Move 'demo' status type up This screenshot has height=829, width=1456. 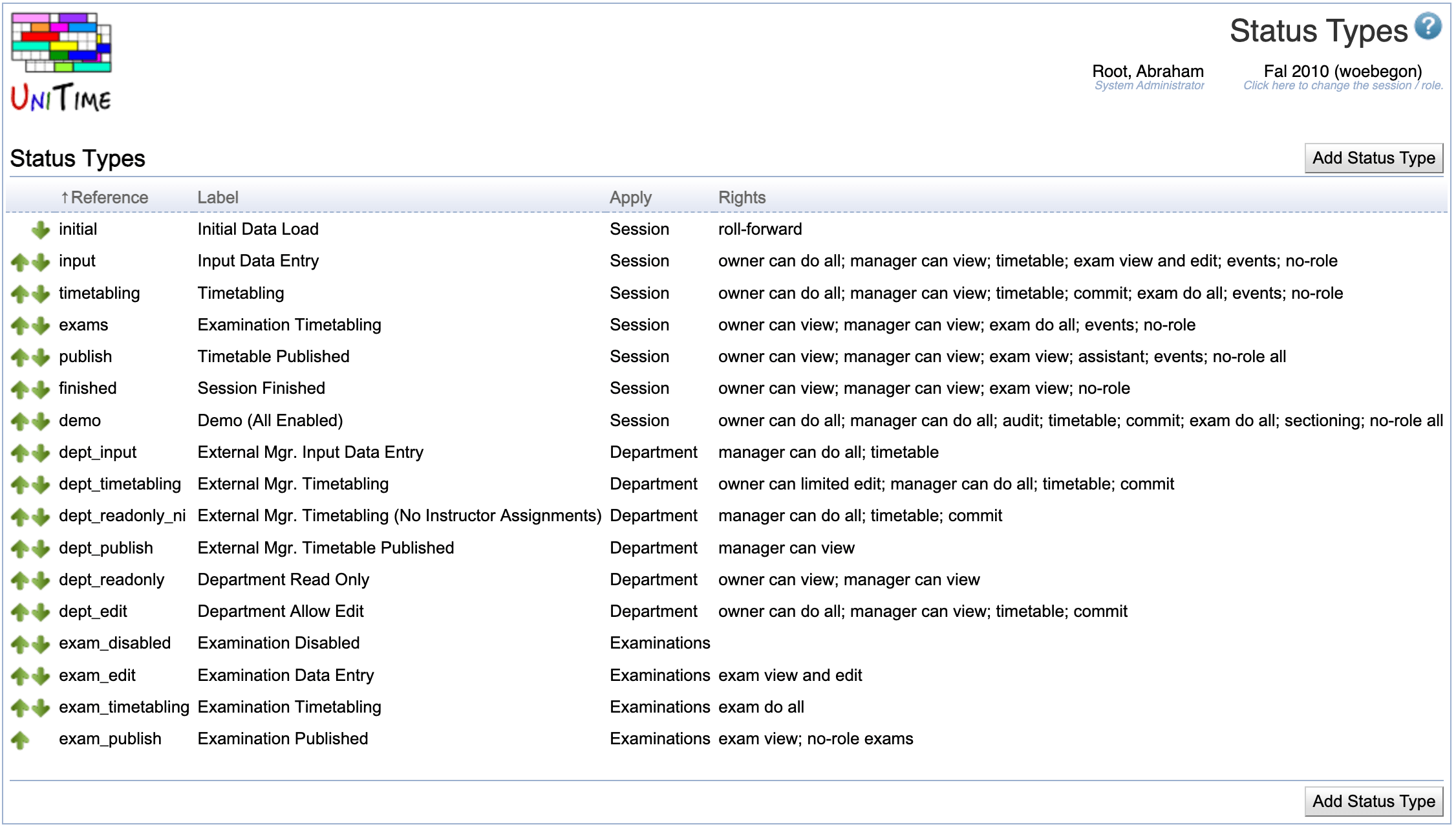click(x=19, y=420)
